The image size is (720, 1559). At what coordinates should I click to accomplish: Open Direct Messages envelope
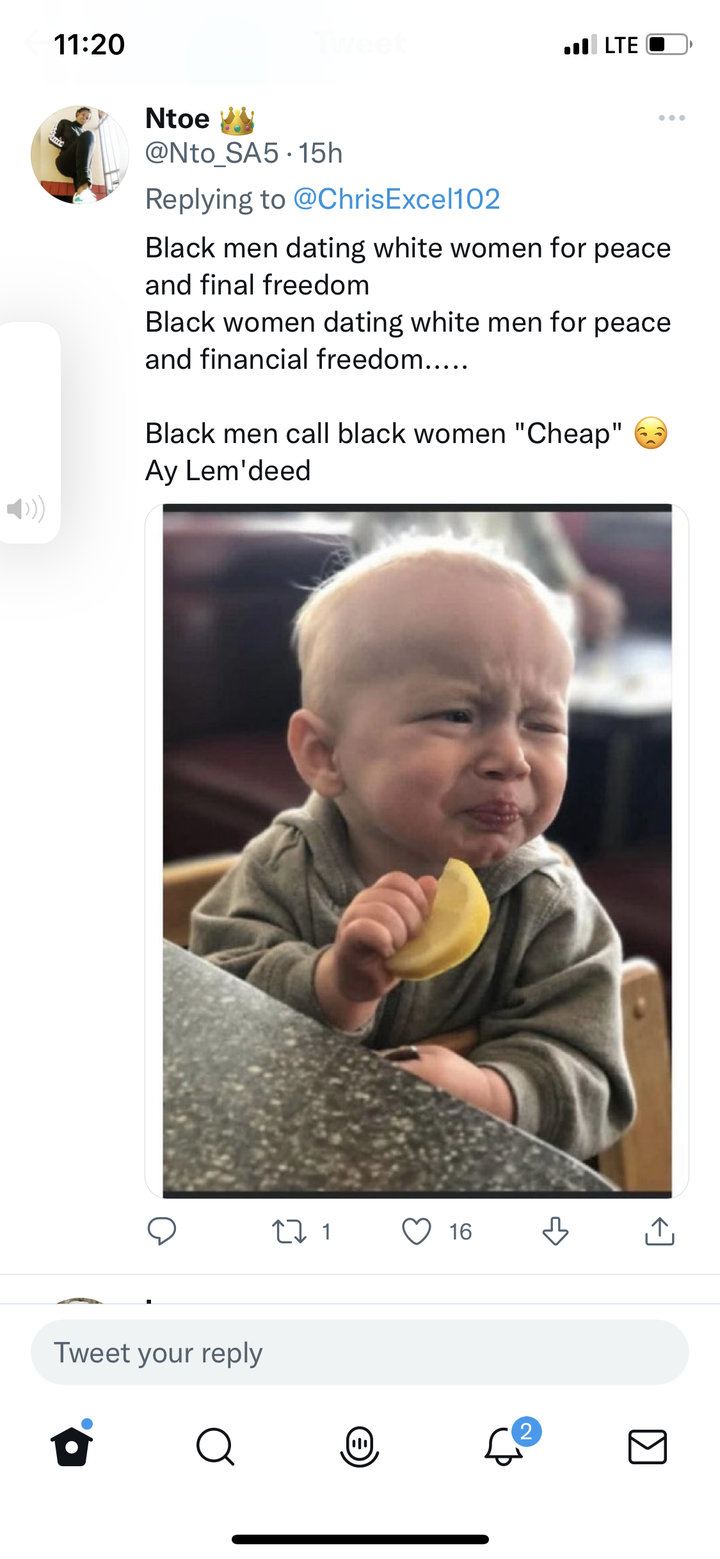647,1446
